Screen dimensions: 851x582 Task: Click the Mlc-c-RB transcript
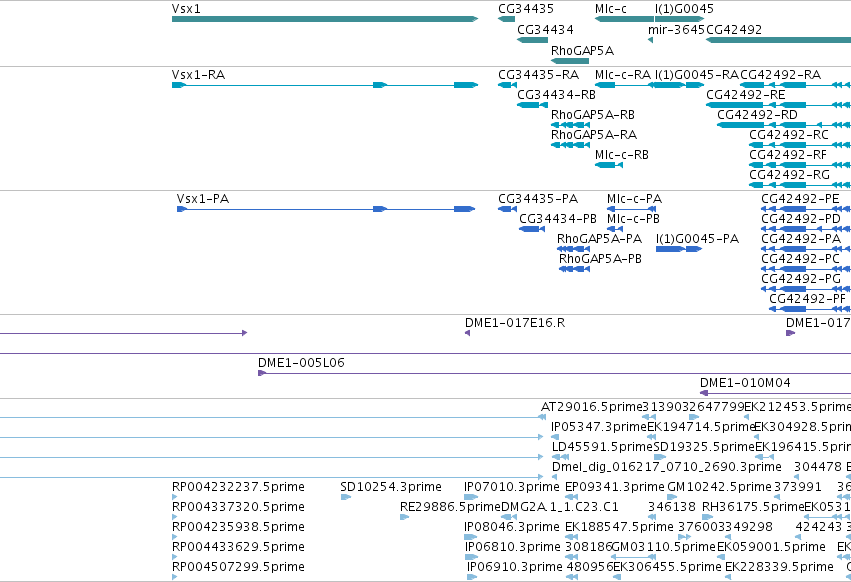pyautogui.click(x=609, y=165)
